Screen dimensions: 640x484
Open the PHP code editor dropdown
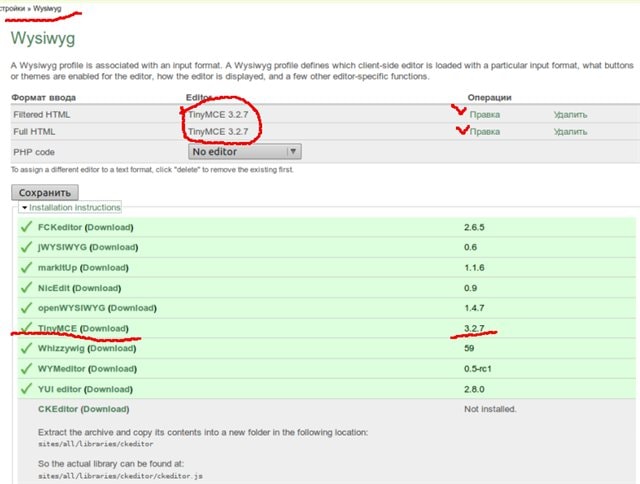[245, 151]
